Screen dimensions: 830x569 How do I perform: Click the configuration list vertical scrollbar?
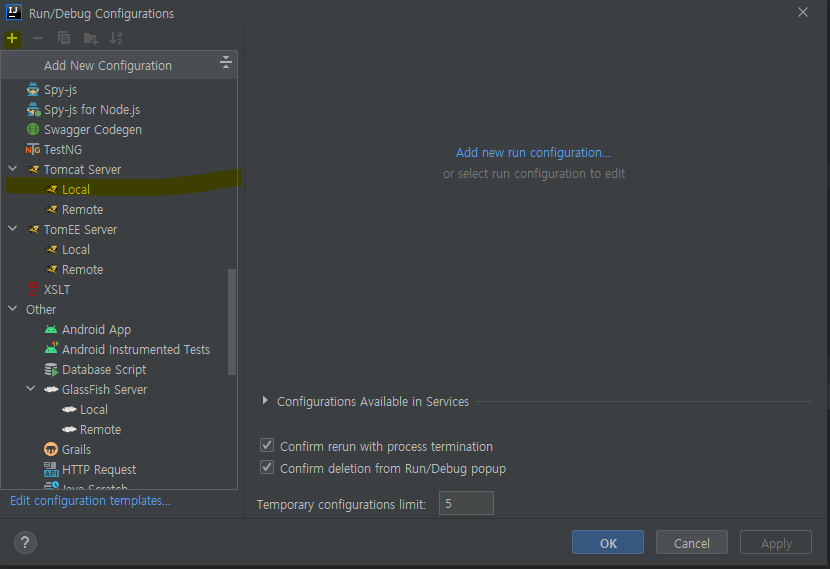coord(231,322)
